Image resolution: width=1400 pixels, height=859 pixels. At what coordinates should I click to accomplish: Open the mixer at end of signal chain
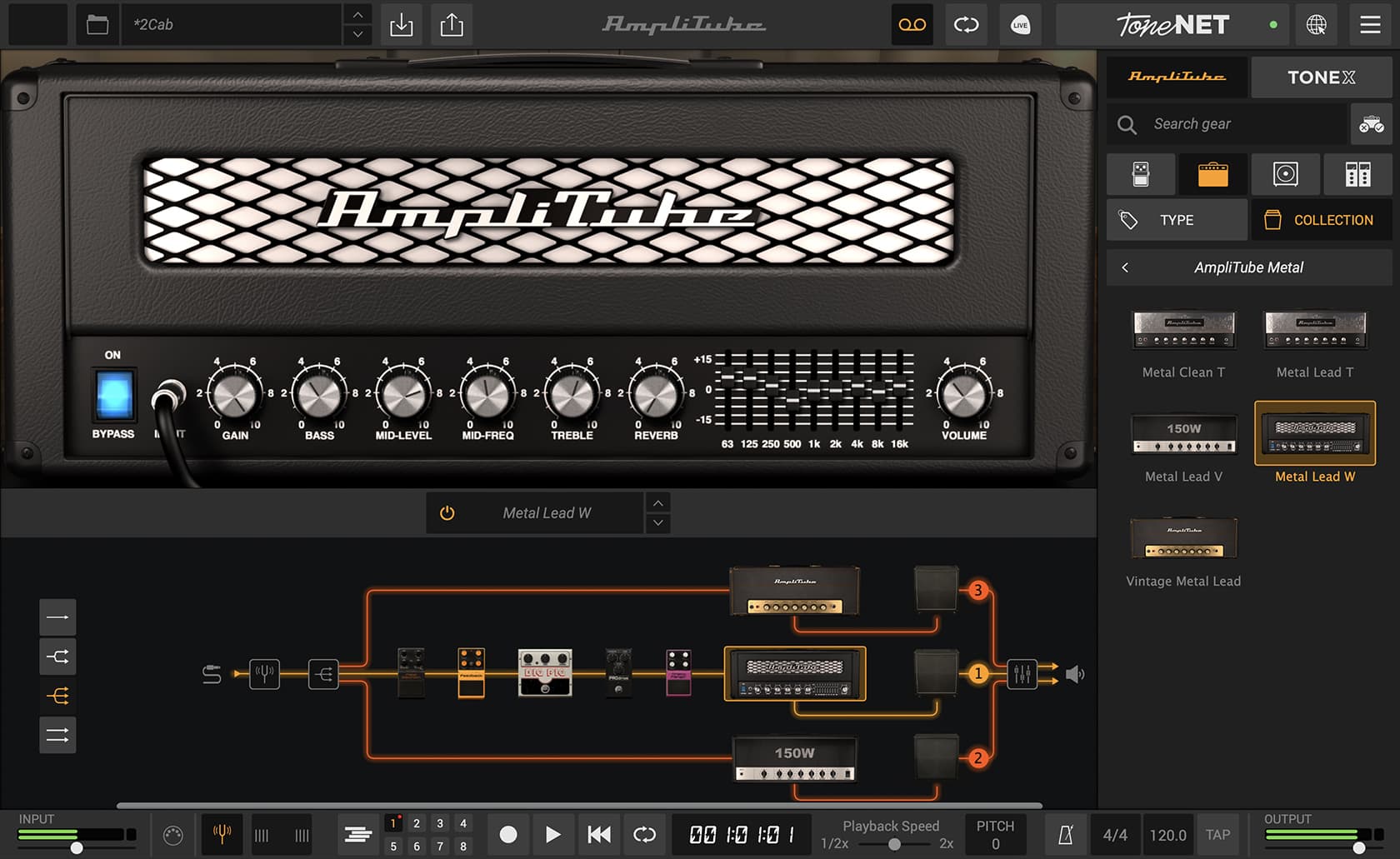tap(1022, 674)
